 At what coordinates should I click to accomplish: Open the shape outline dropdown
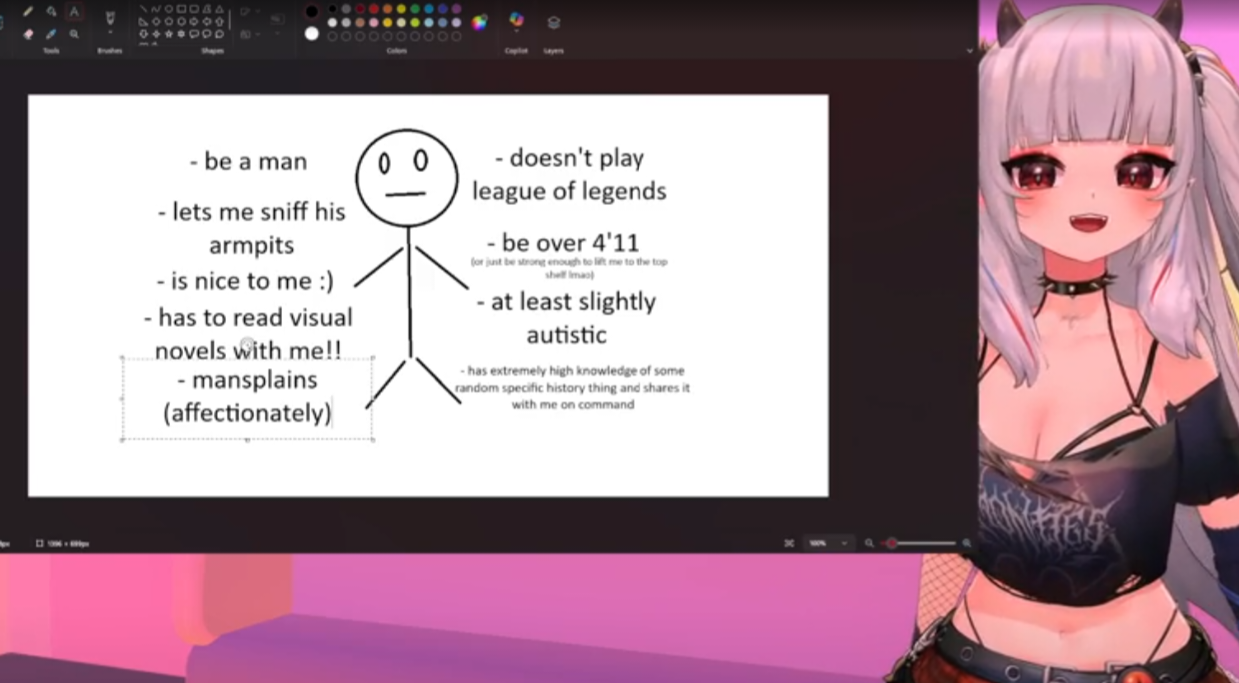point(249,11)
